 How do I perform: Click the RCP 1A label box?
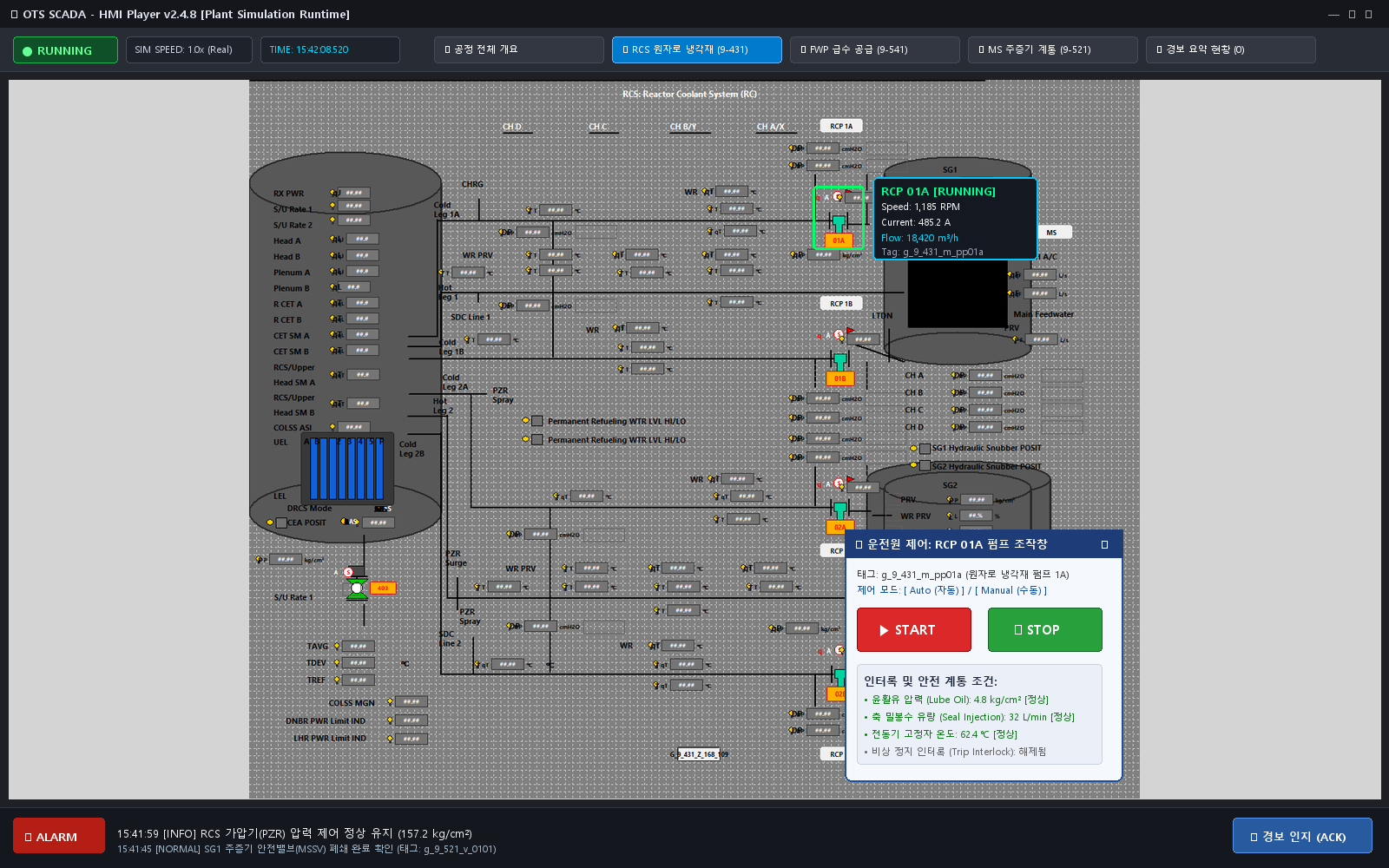pyautogui.click(x=841, y=126)
